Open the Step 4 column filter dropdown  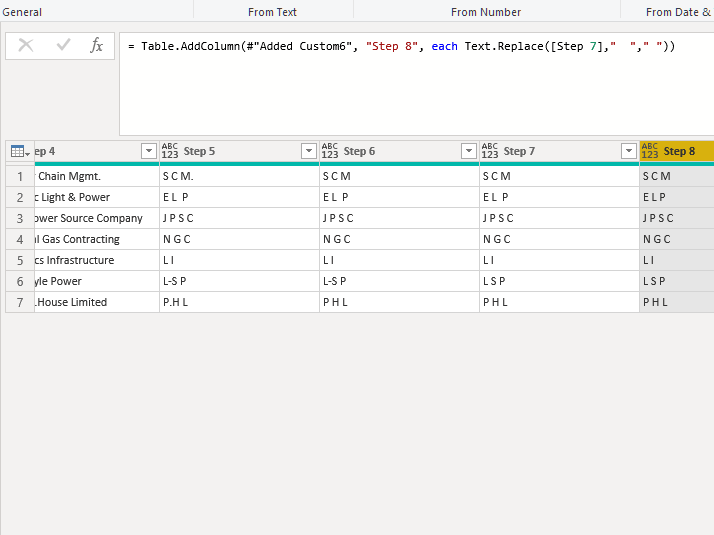pyautogui.click(x=149, y=151)
